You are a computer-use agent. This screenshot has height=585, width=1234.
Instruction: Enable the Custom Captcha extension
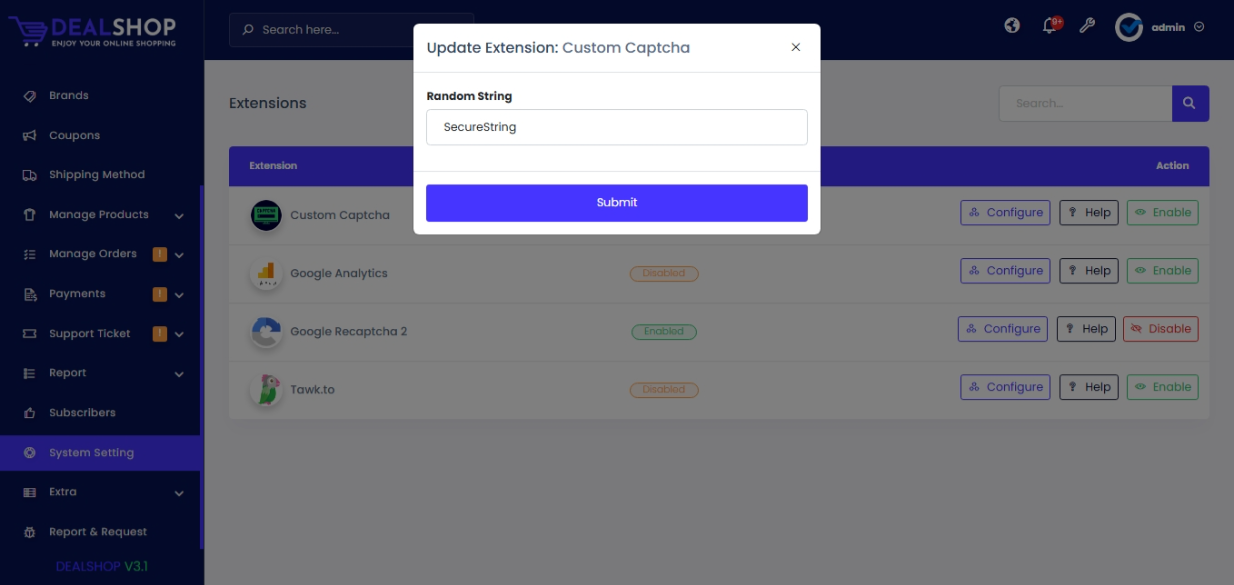coord(1162,213)
